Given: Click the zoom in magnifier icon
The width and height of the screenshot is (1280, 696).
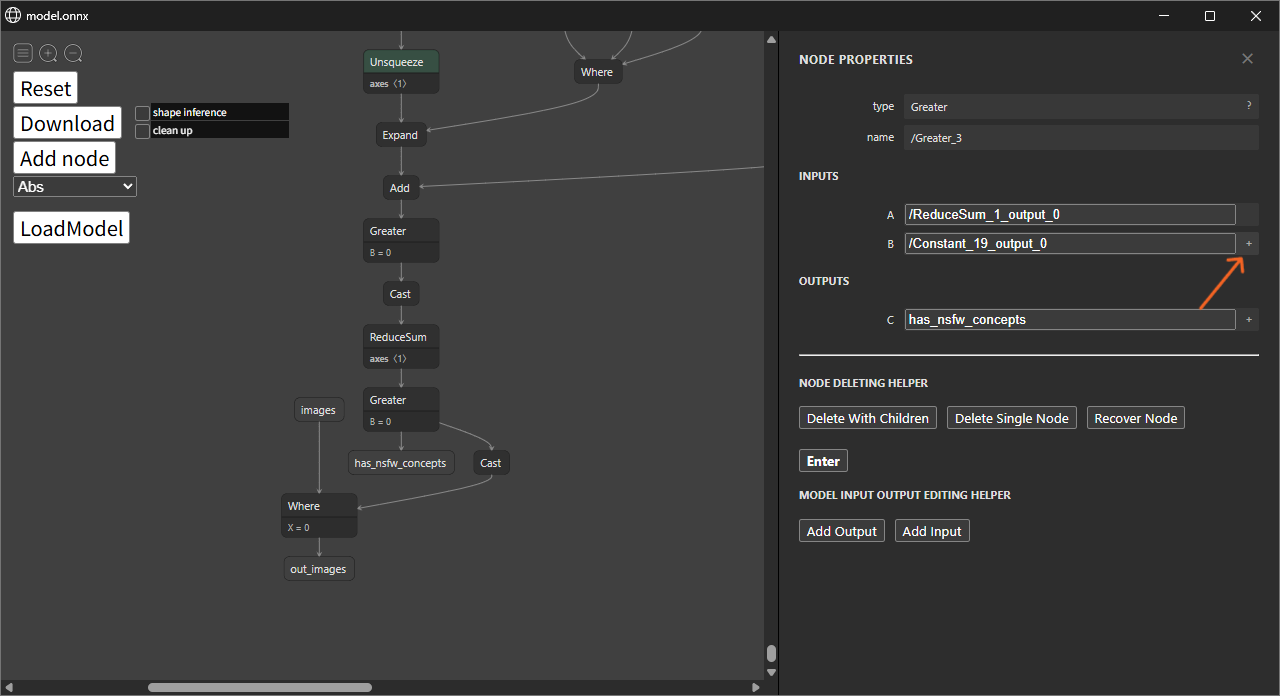Looking at the screenshot, I should click(x=48, y=53).
